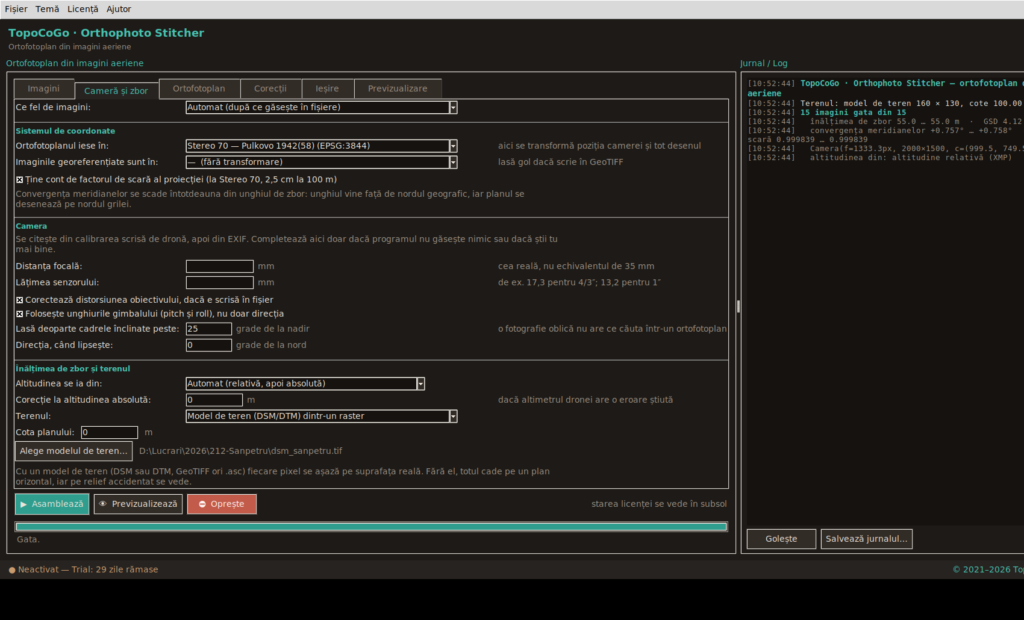
Task: Toggle the projection scale factor checkbox
Action: point(20,180)
